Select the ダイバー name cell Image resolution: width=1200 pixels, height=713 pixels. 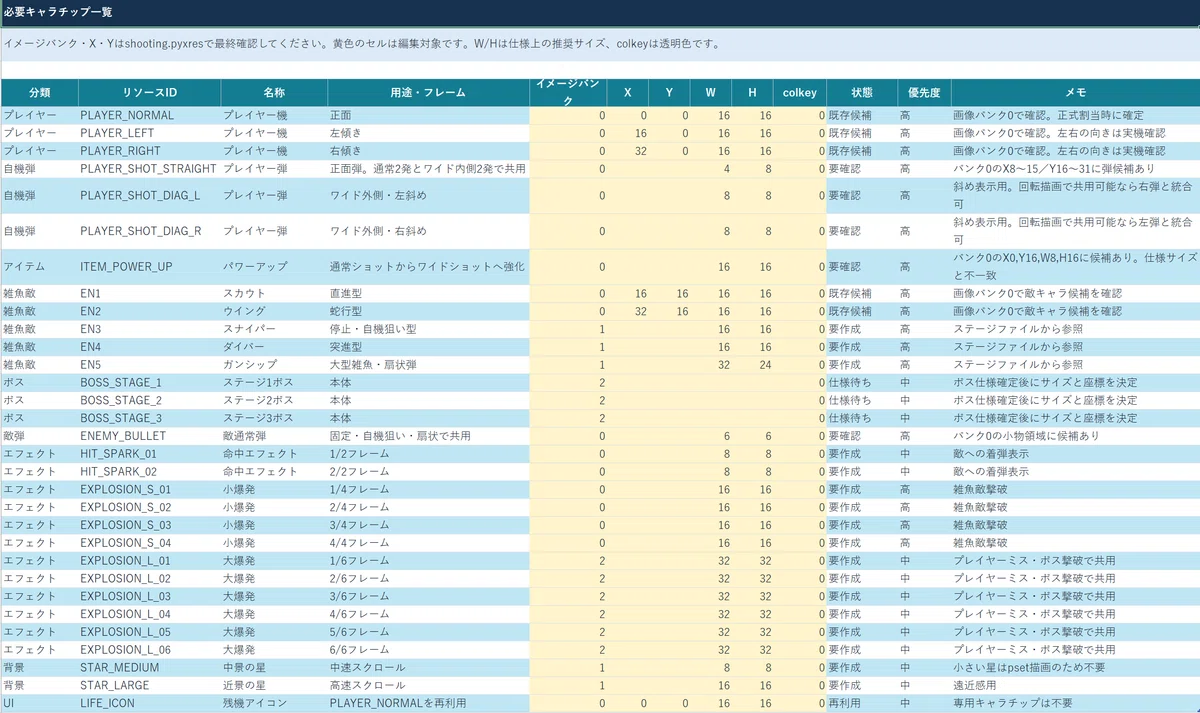tap(274, 347)
